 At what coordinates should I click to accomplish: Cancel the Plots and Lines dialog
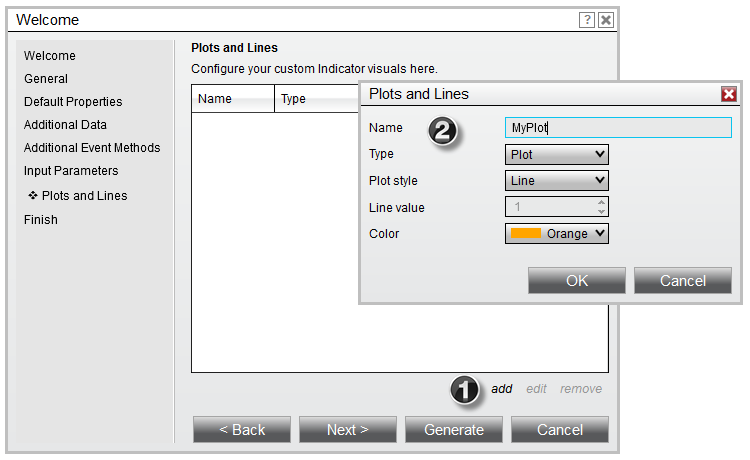pyautogui.click(x=683, y=281)
